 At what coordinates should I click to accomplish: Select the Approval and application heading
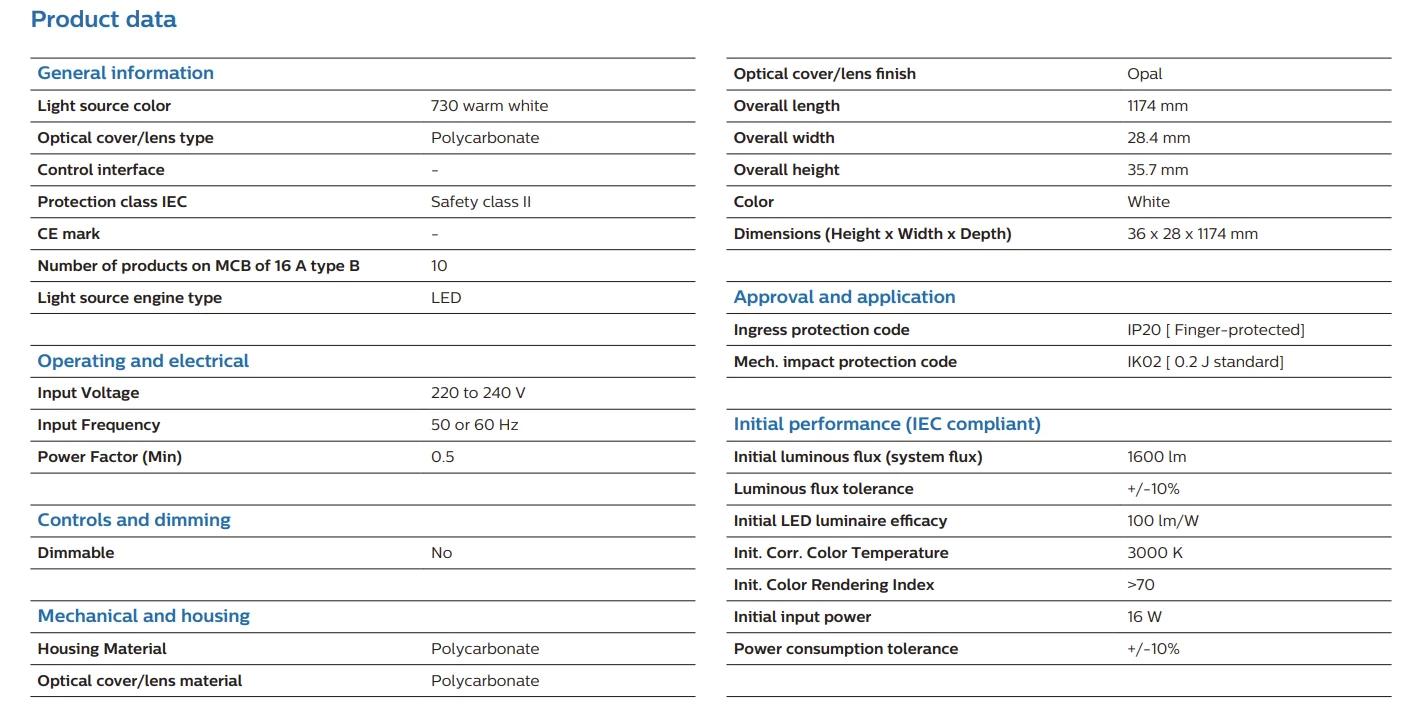(844, 297)
